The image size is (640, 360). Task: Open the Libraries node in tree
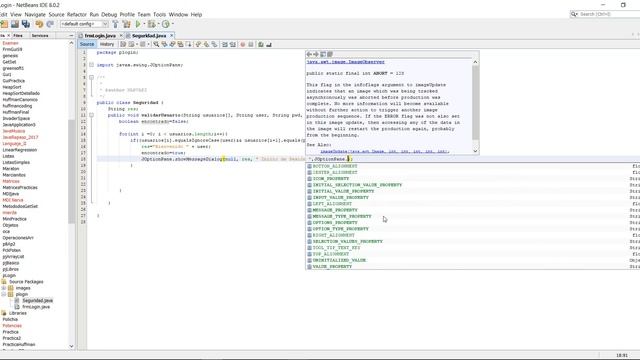point(18,313)
